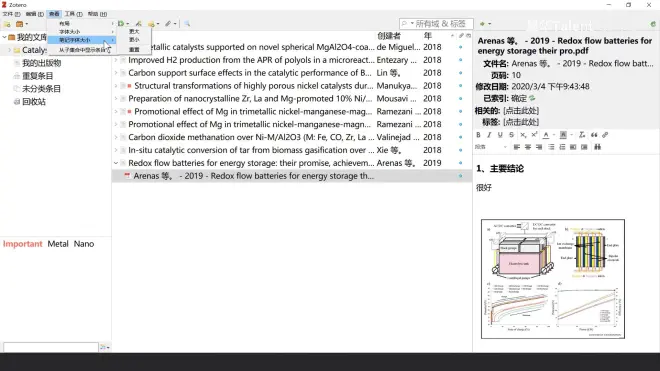Open the text color picker arrow
The width and height of the screenshot is (660, 371).
pos(554,135)
